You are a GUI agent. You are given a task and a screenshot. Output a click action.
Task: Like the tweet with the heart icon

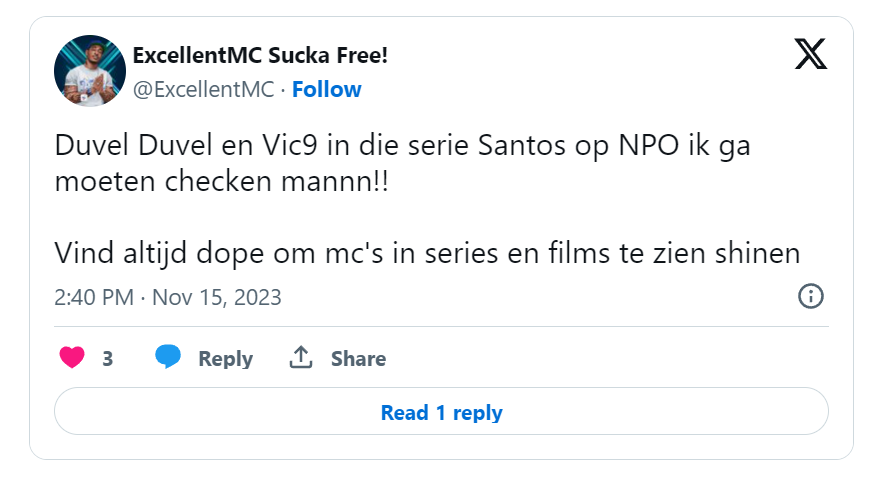(x=72, y=358)
